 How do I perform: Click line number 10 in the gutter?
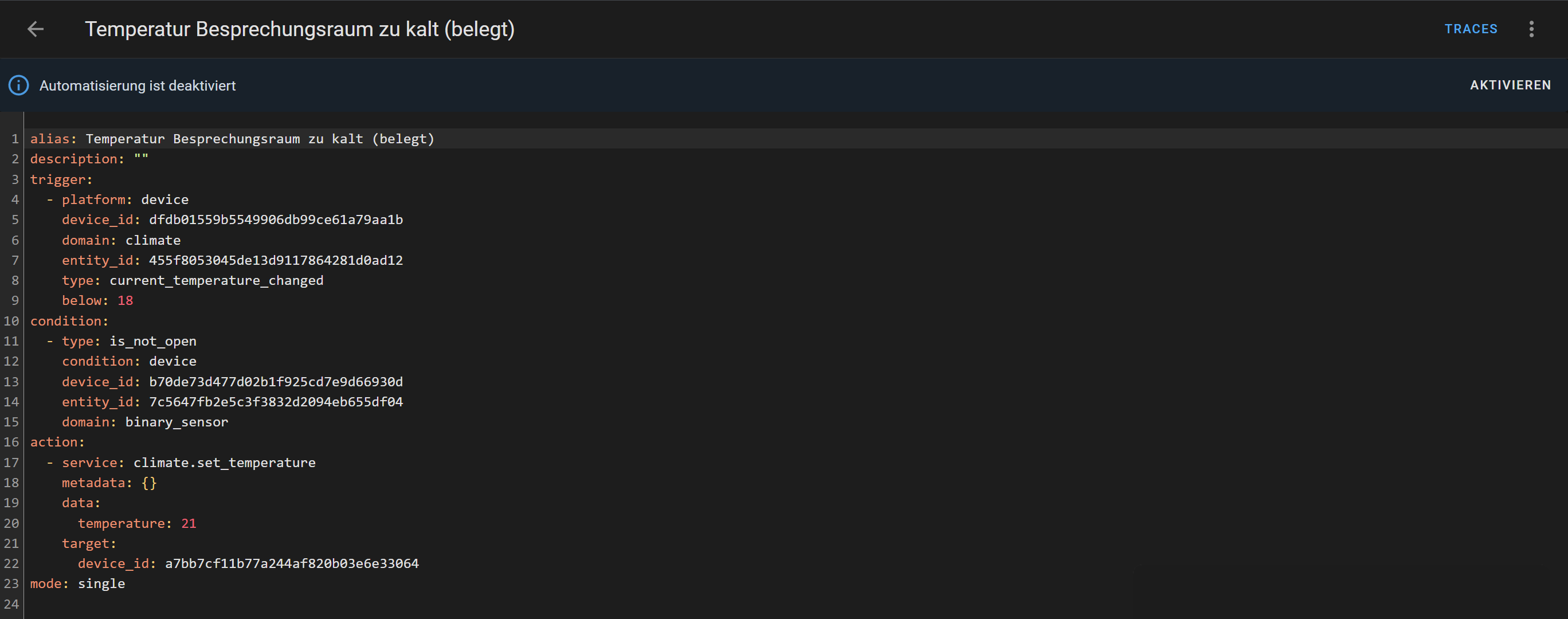coord(11,321)
